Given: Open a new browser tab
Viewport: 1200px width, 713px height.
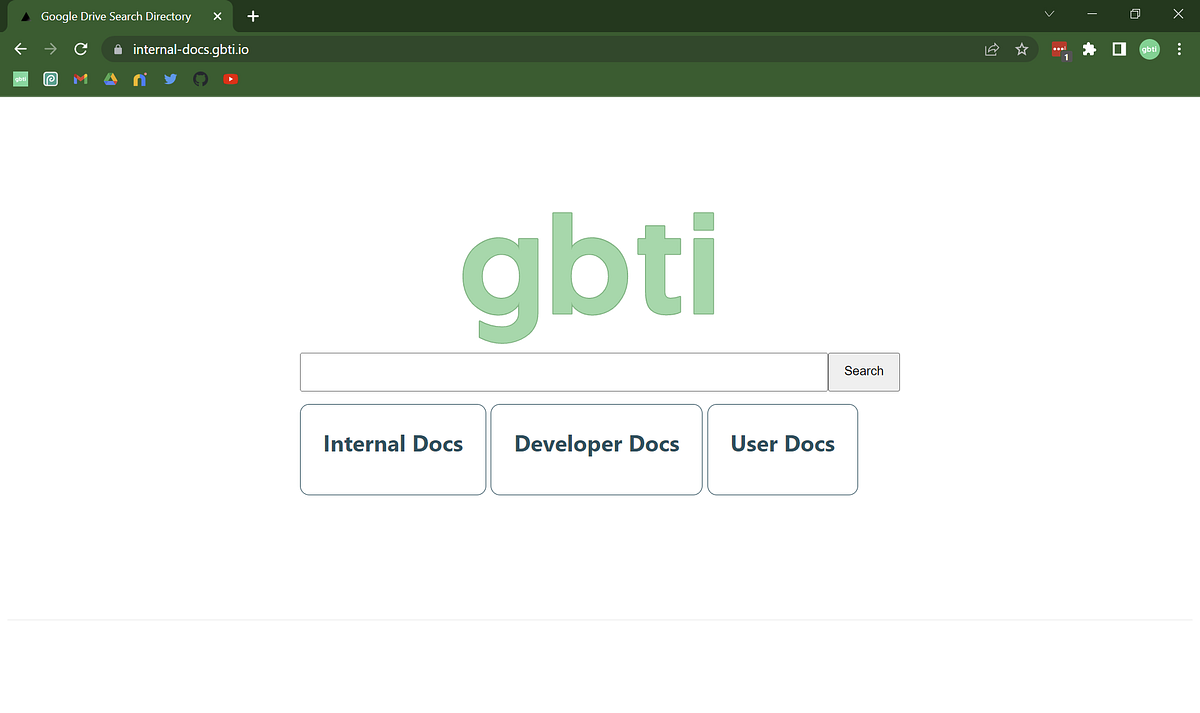Looking at the screenshot, I should [252, 16].
